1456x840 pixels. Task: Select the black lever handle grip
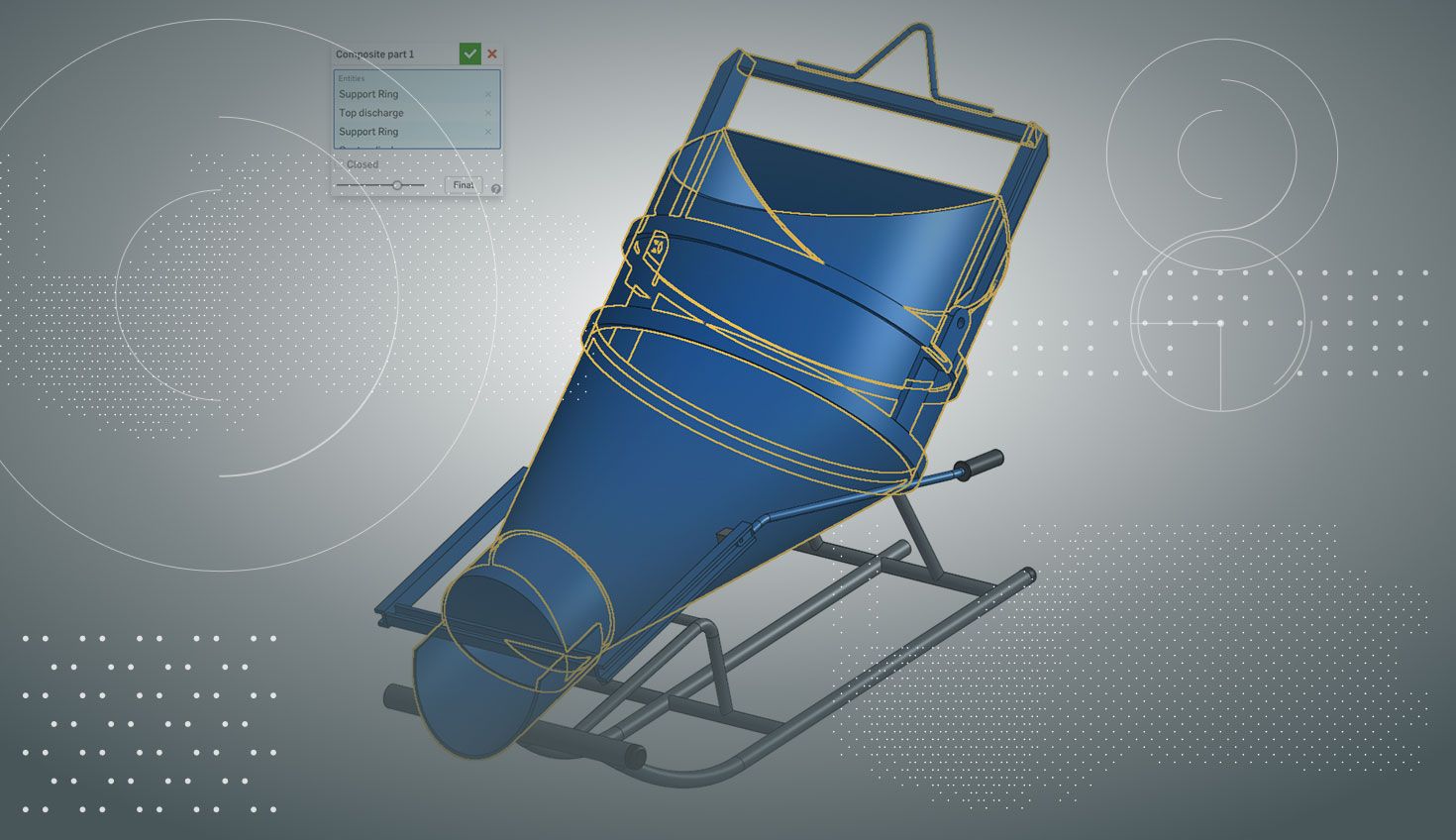[x=979, y=462]
